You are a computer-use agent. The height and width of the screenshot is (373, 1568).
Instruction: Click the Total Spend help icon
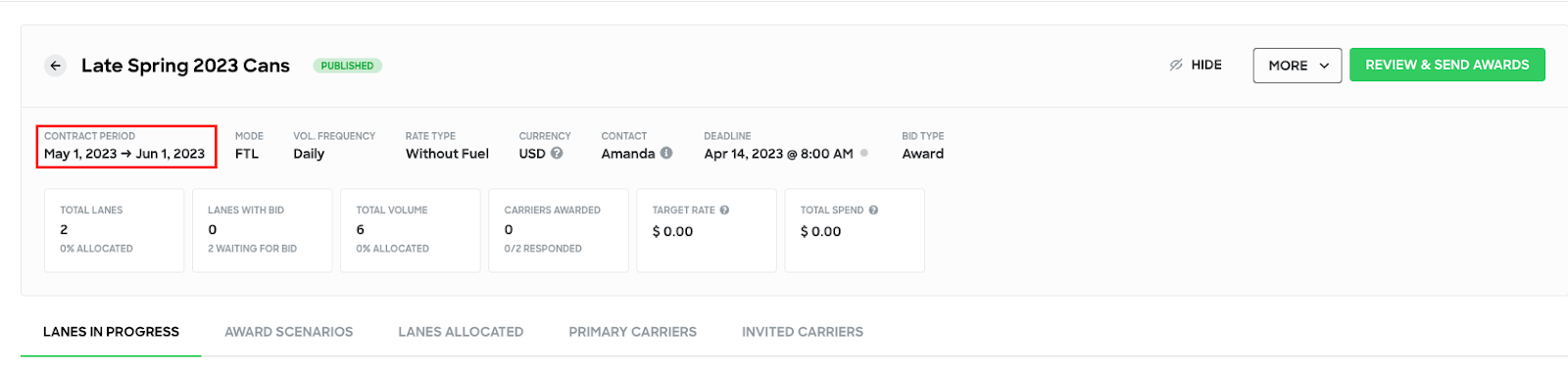point(873,210)
